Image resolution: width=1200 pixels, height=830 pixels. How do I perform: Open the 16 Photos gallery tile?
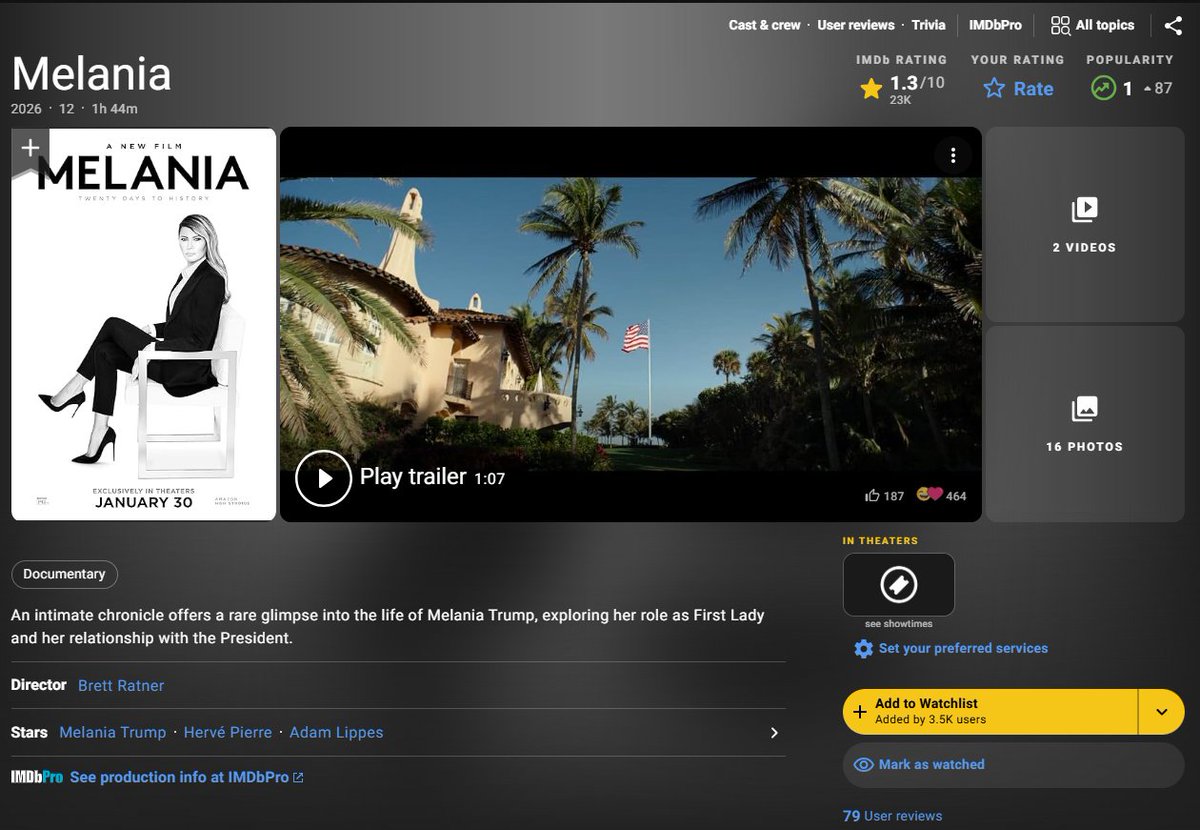tap(1084, 424)
